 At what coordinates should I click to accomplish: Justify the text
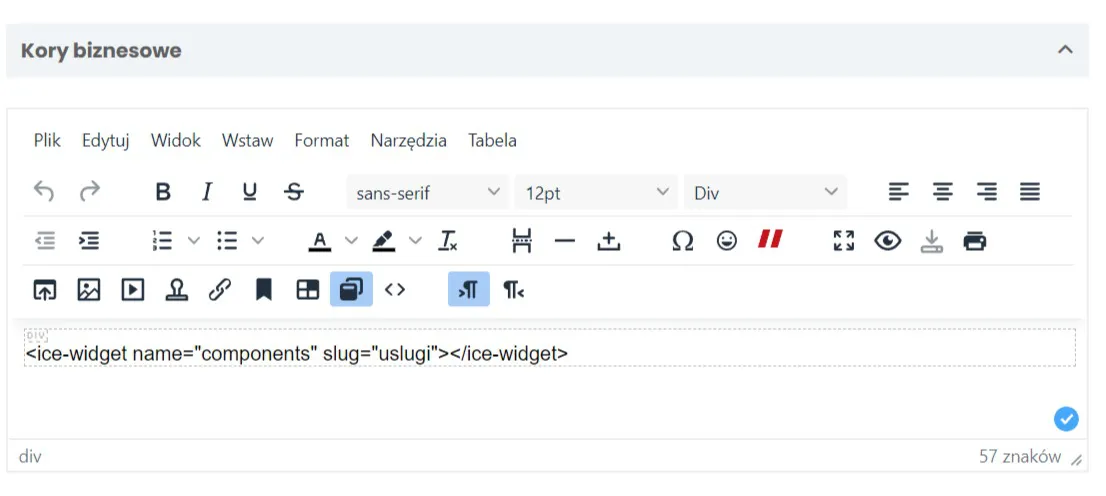point(1030,191)
